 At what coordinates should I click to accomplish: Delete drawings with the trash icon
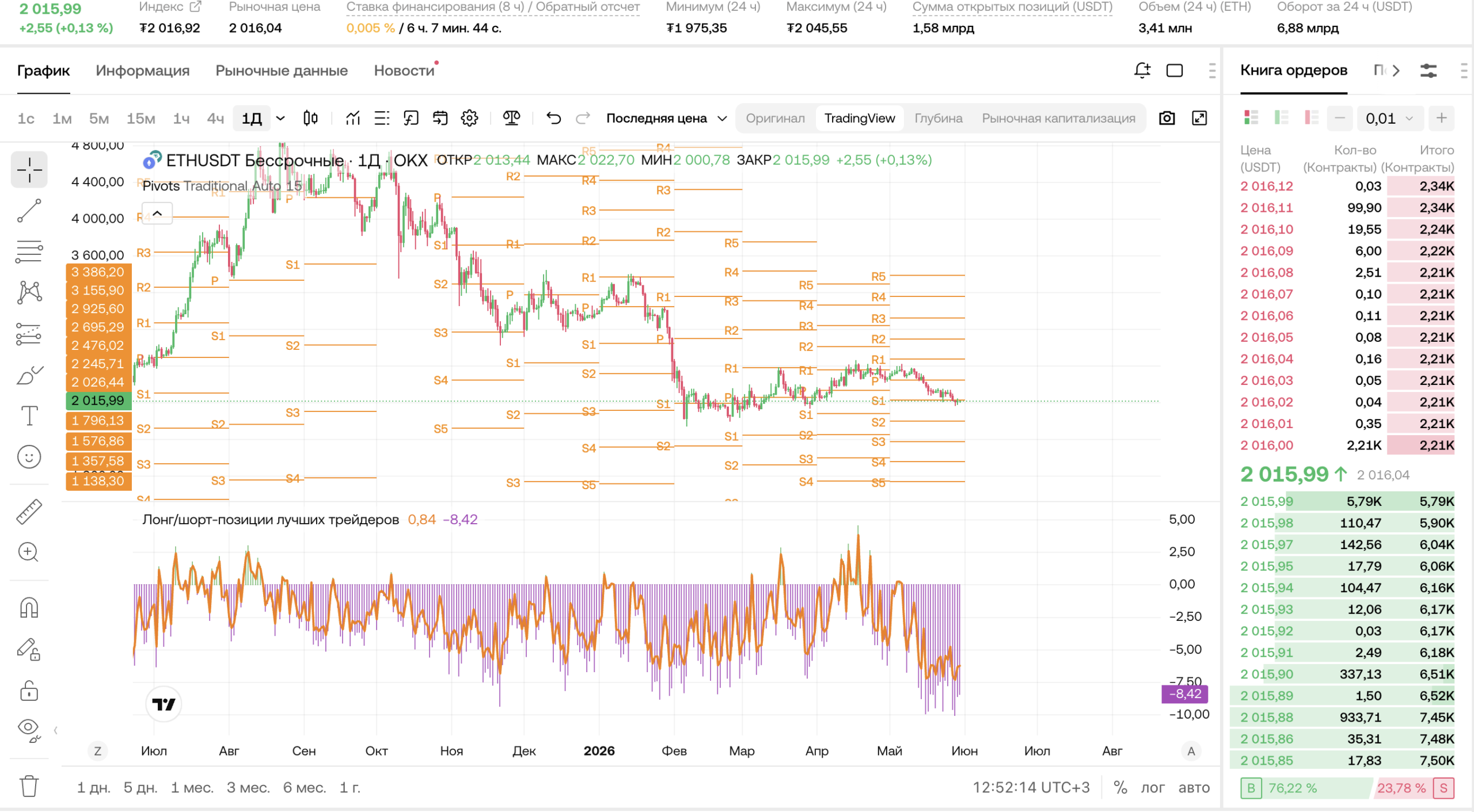point(29,786)
